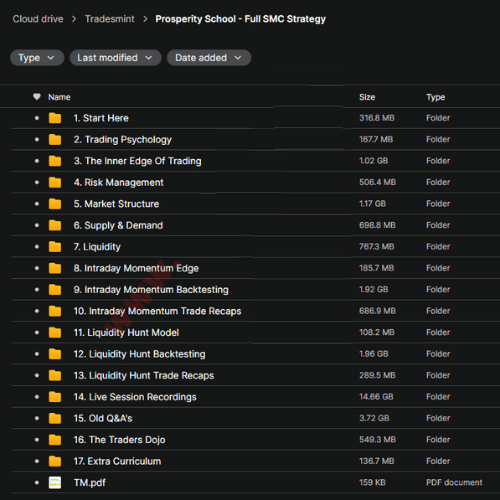This screenshot has height=500, width=500.
Task: Open the 16. The Traders Dojo folder name
Action: tap(119, 440)
